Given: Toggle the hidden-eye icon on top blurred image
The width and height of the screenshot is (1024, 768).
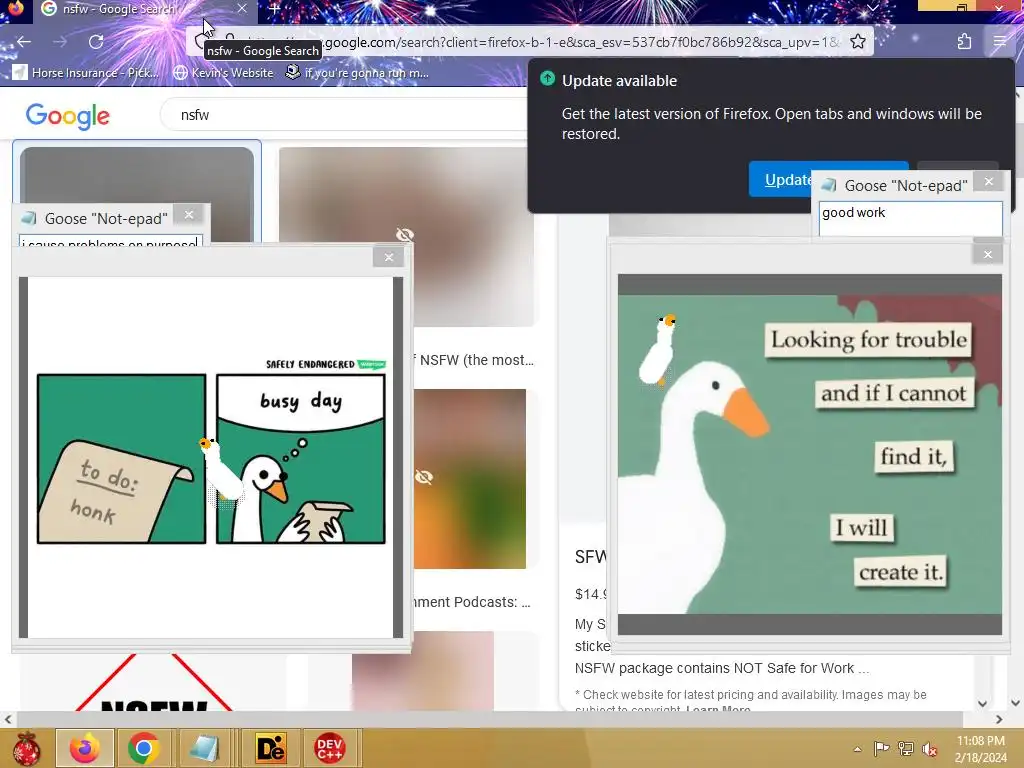Looking at the screenshot, I should click(x=405, y=234).
